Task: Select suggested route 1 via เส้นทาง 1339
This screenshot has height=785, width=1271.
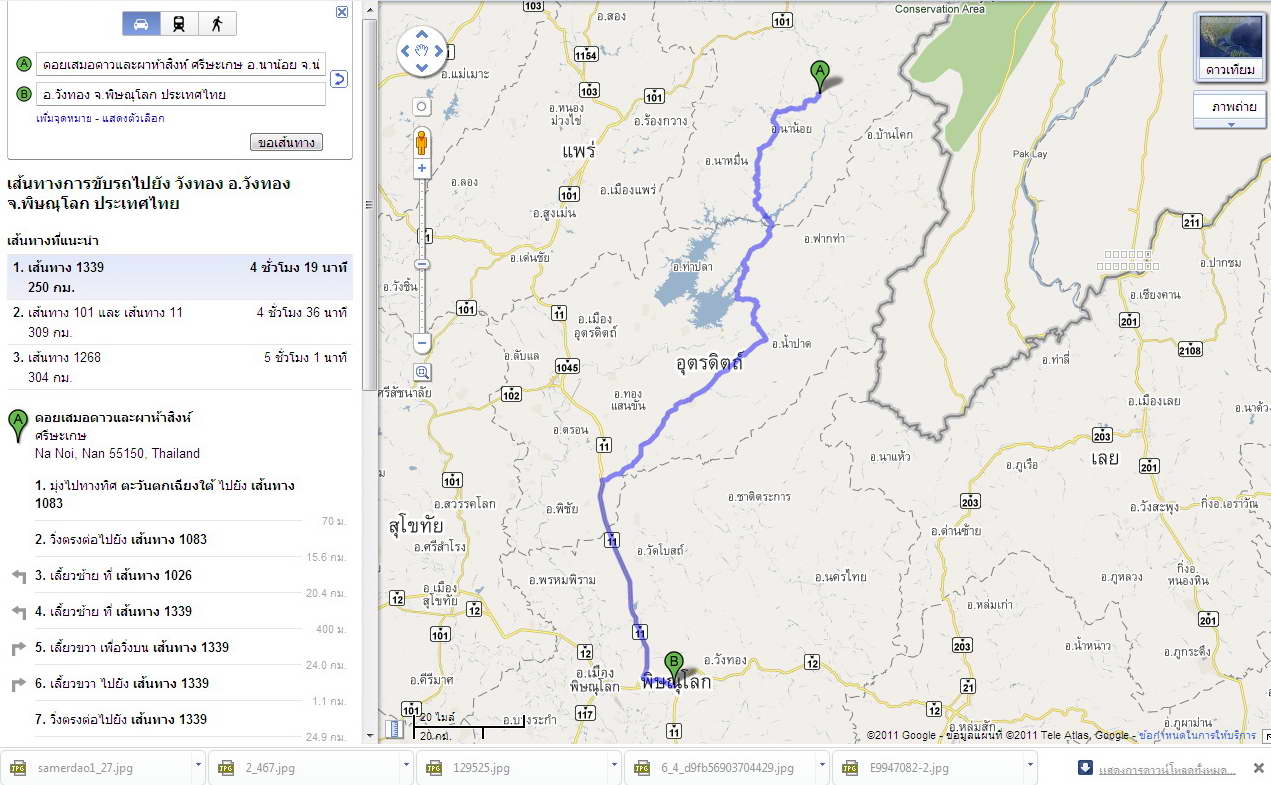Action: coord(179,277)
